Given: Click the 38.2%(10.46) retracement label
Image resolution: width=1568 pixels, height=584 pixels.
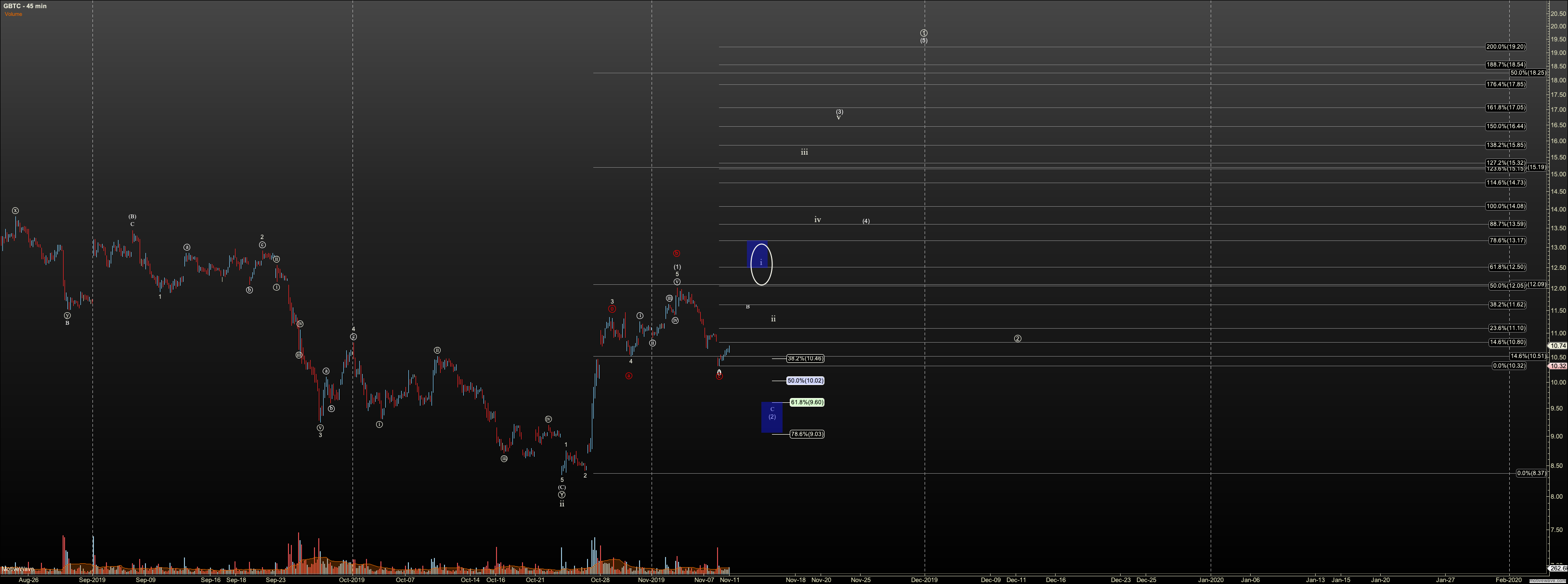Looking at the screenshot, I should [x=805, y=358].
